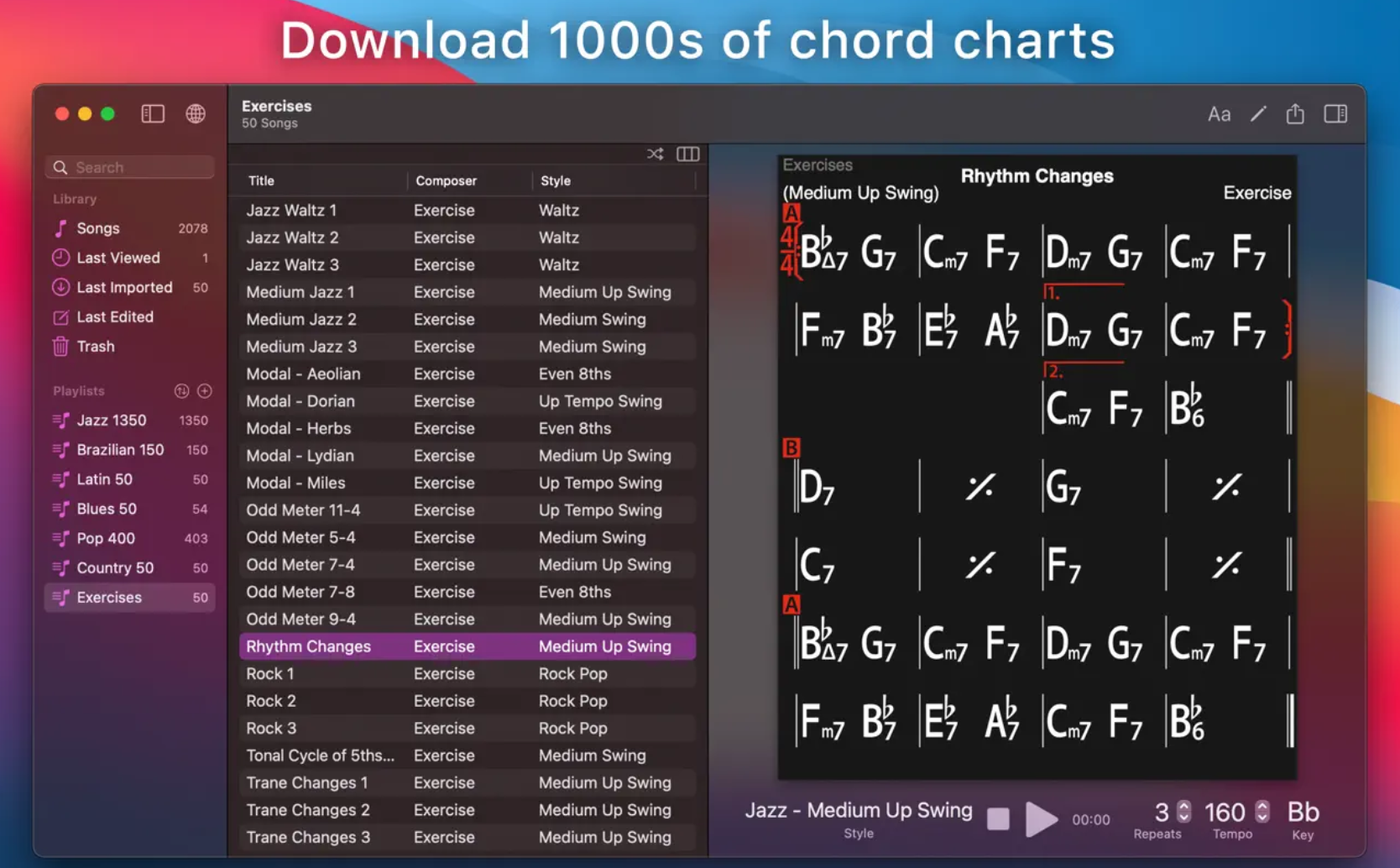
Task: Open the Trash
Action: pyautogui.click(x=130, y=346)
